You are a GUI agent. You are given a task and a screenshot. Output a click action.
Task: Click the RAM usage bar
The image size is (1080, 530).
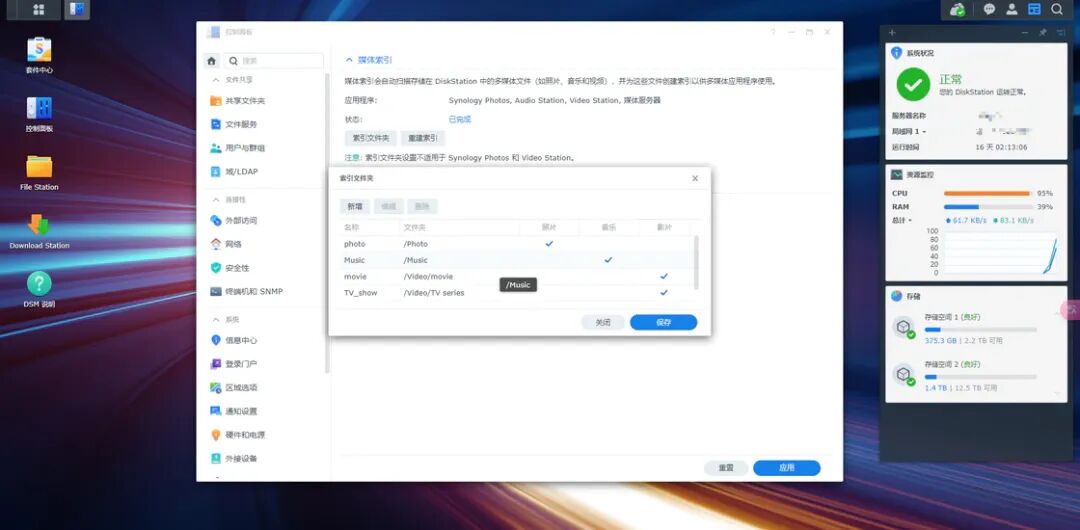coord(988,207)
